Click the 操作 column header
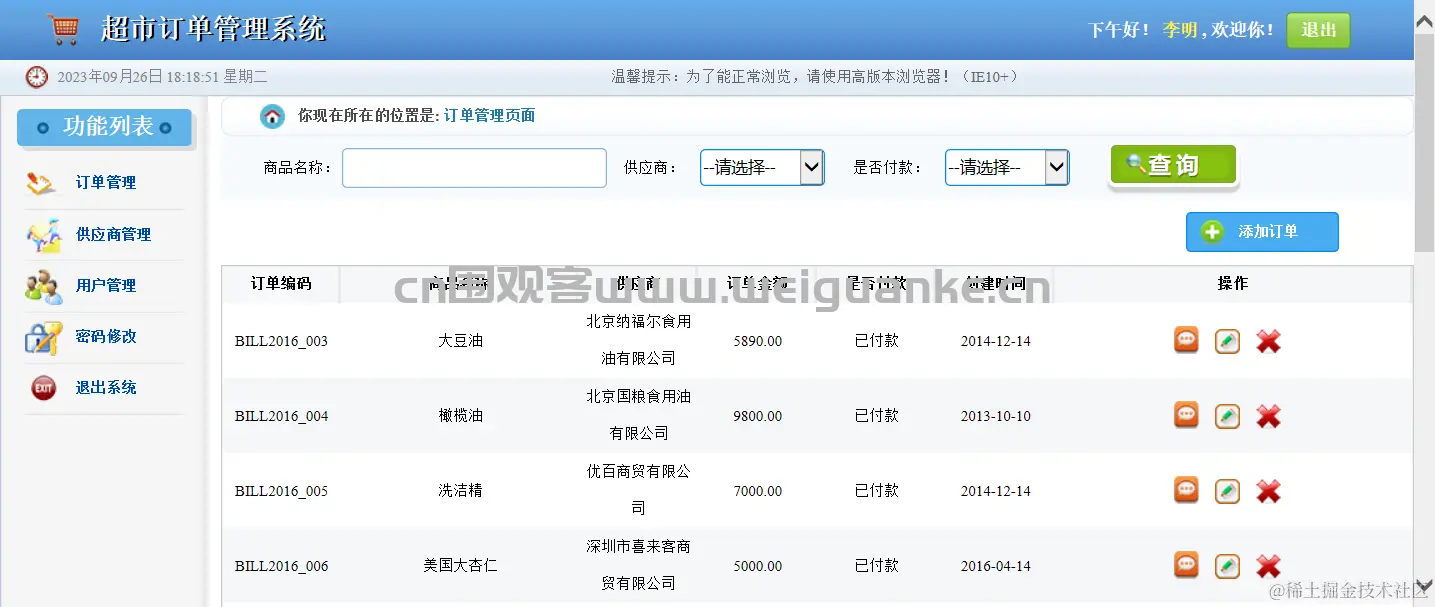The width and height of the screenshot is (1435, 607). (x=1233, y=284)
